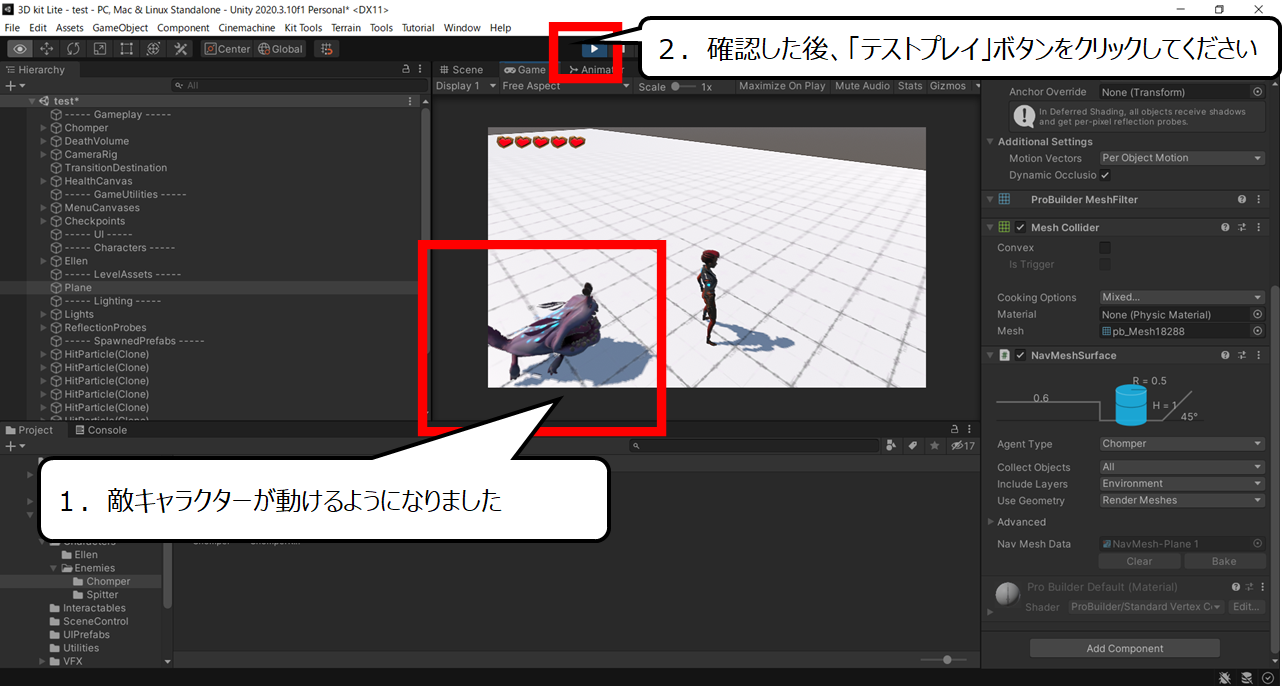The width and height of the screenshot is (1282, 686).
Task: Open scene test* context menu dots
Action: point(410,102)
